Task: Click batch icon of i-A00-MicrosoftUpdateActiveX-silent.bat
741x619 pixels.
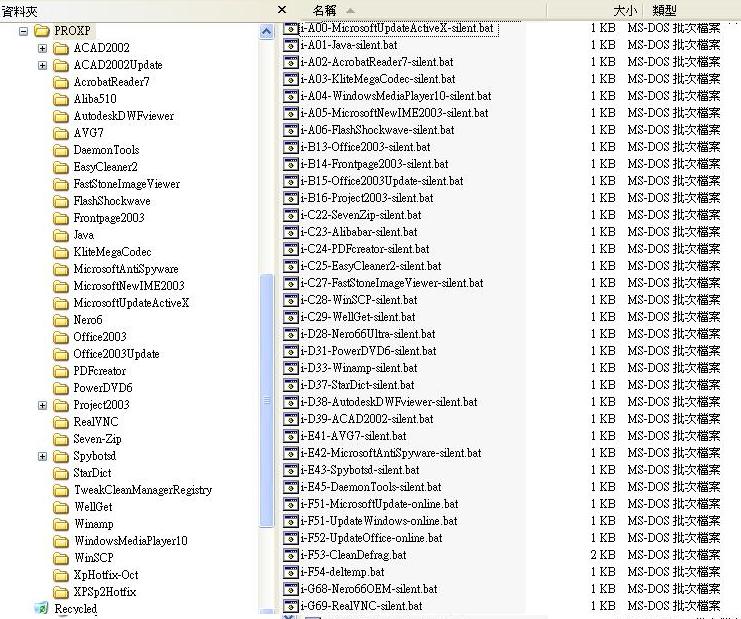Action: [x=290, y=28]
